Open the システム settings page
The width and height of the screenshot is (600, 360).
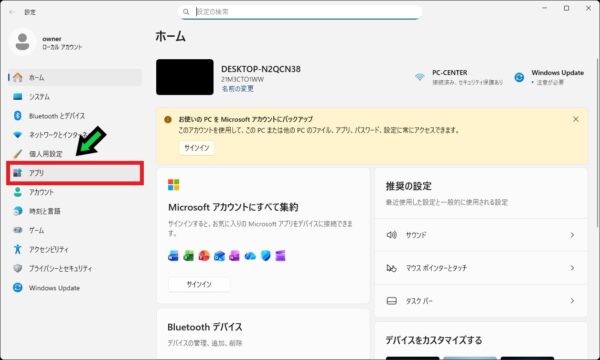75,97
